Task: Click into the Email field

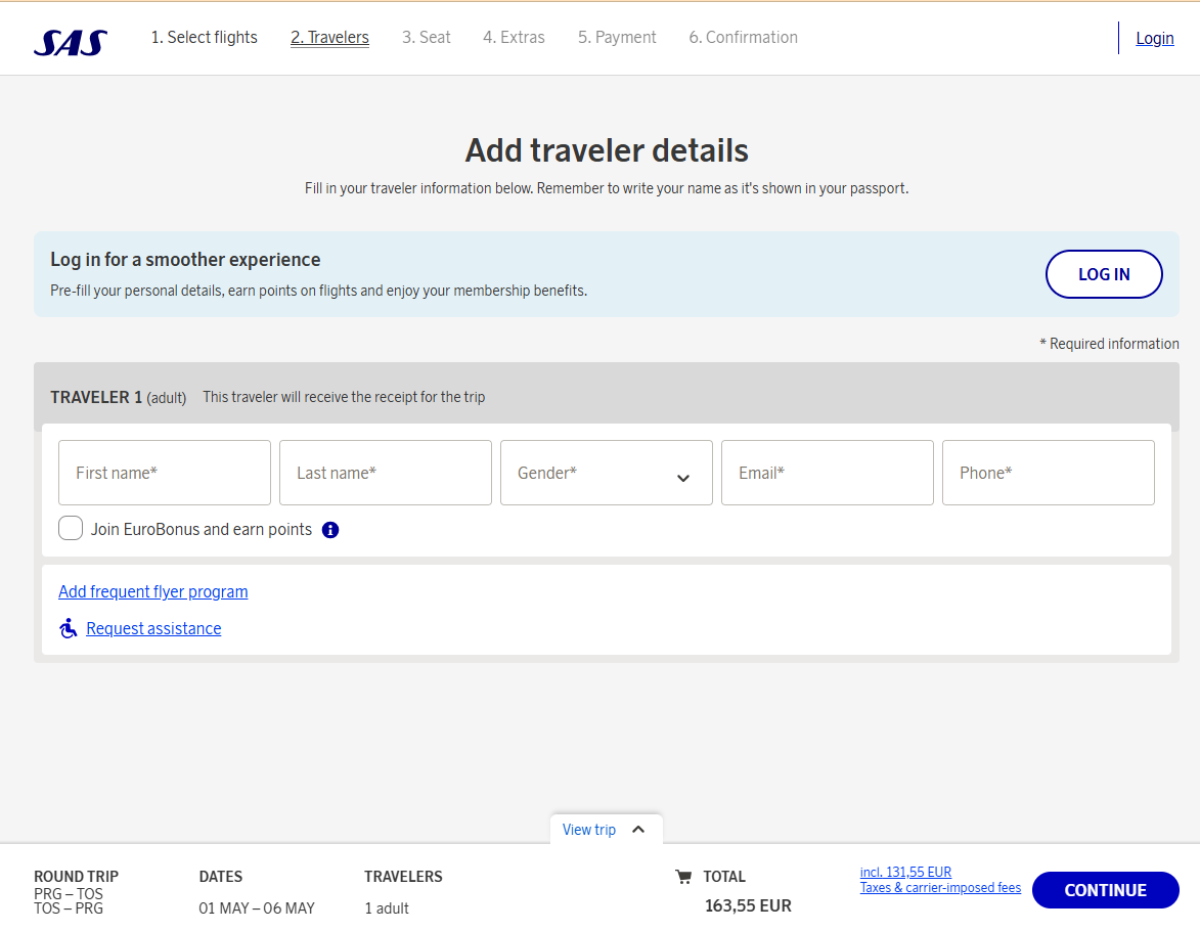Action: [827, 473]
